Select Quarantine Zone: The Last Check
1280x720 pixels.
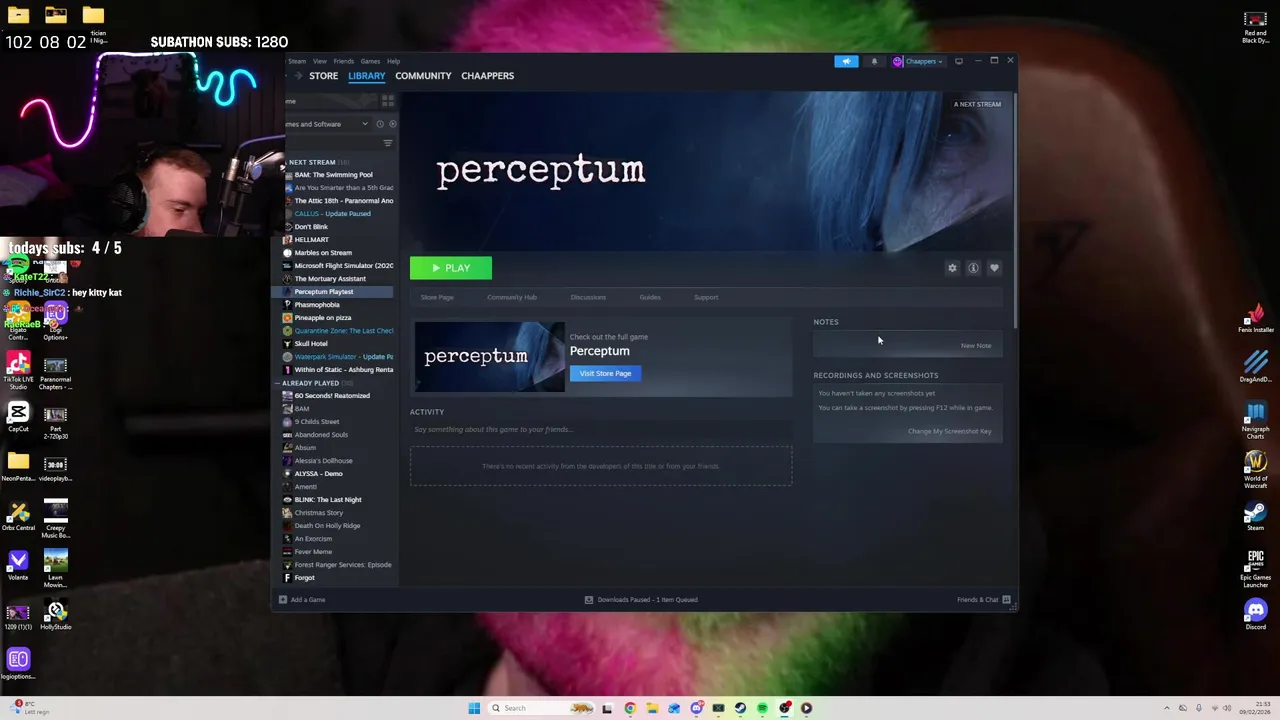click(338, 331)
